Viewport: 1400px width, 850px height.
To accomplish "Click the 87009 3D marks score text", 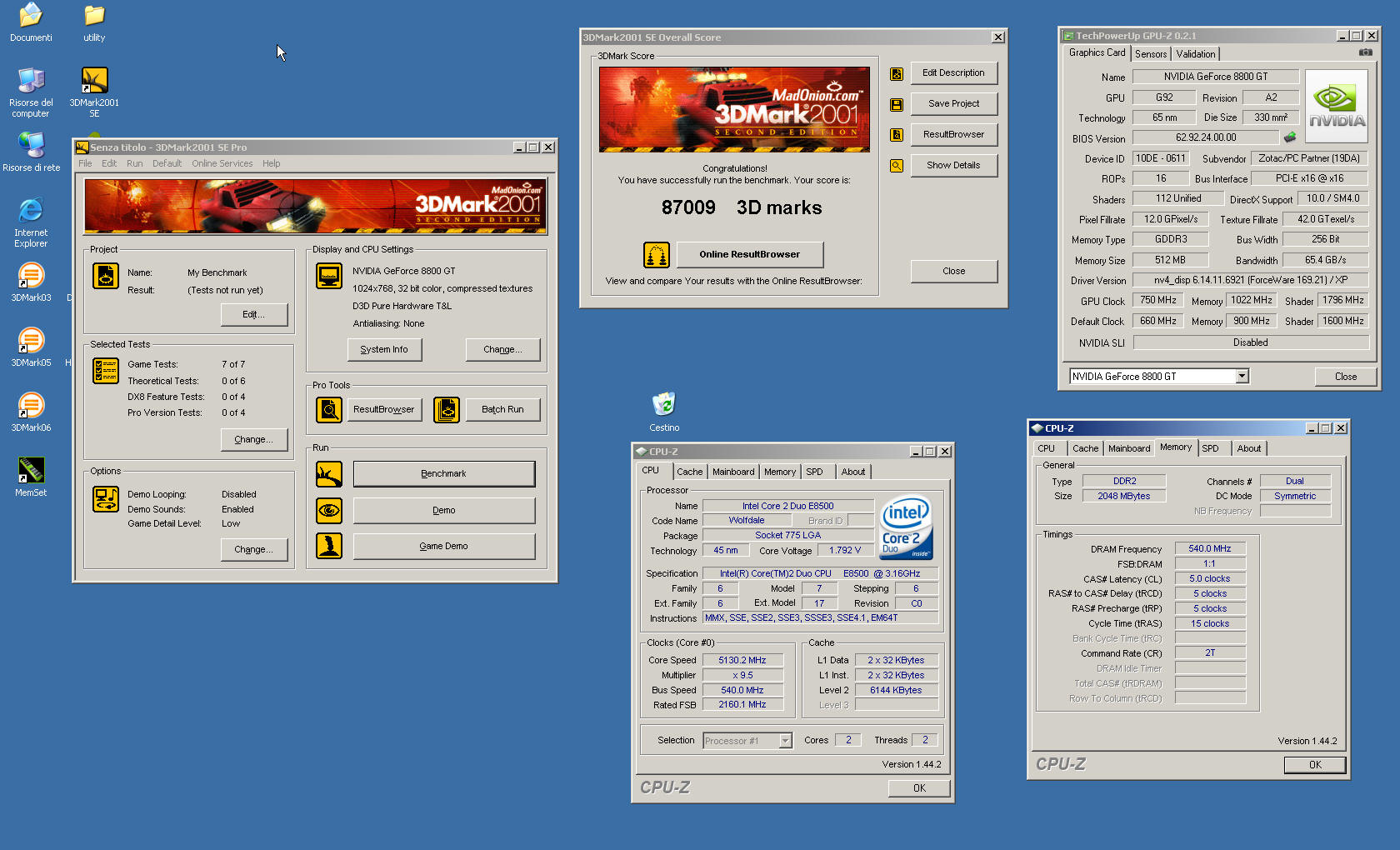I will pyautogui.click(x=742, y=207).
